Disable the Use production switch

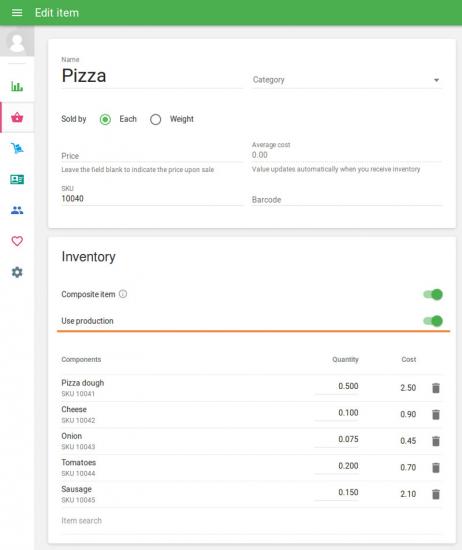(433, 321)
